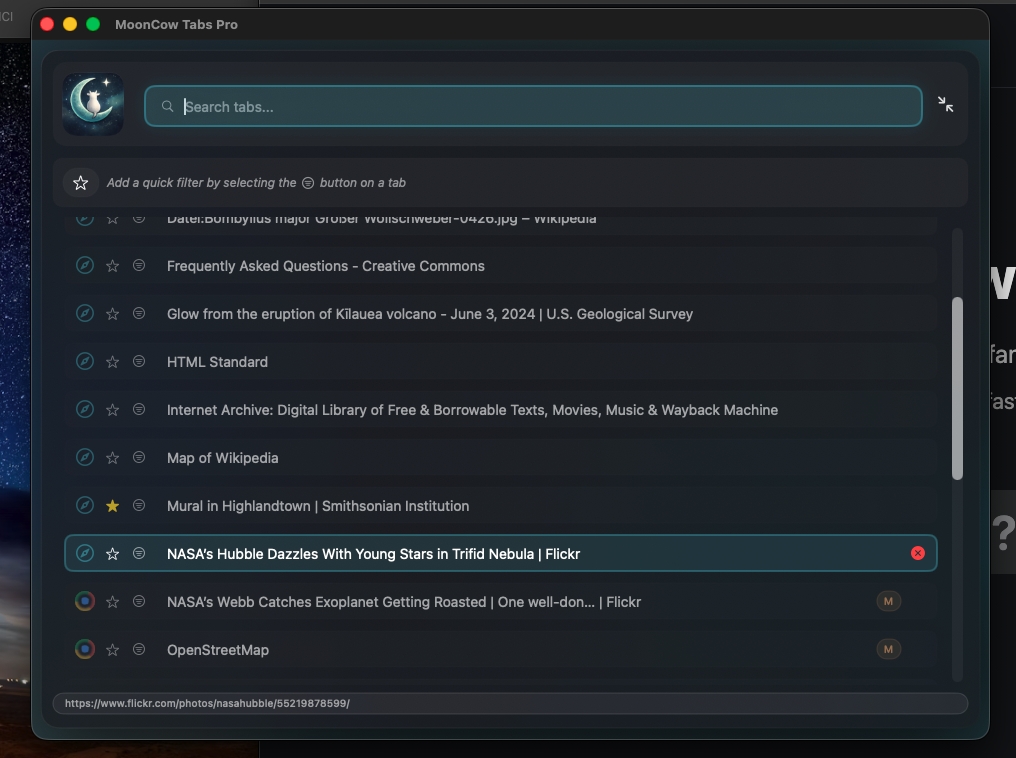
Task: Star the OpenStreetMap tab
Action: tap(113, 649)
